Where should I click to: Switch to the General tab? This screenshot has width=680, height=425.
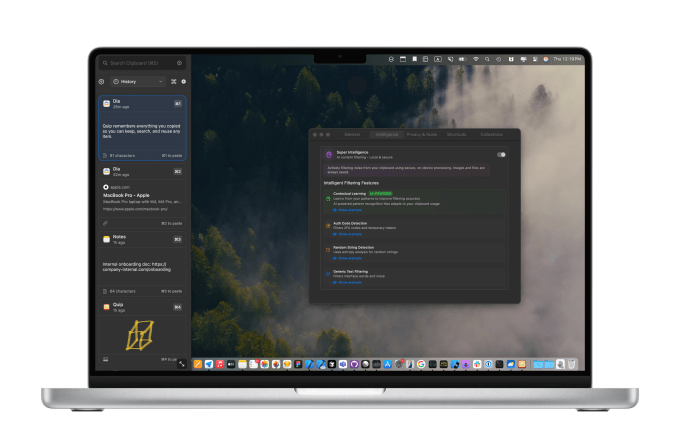[x=352, y=134]
